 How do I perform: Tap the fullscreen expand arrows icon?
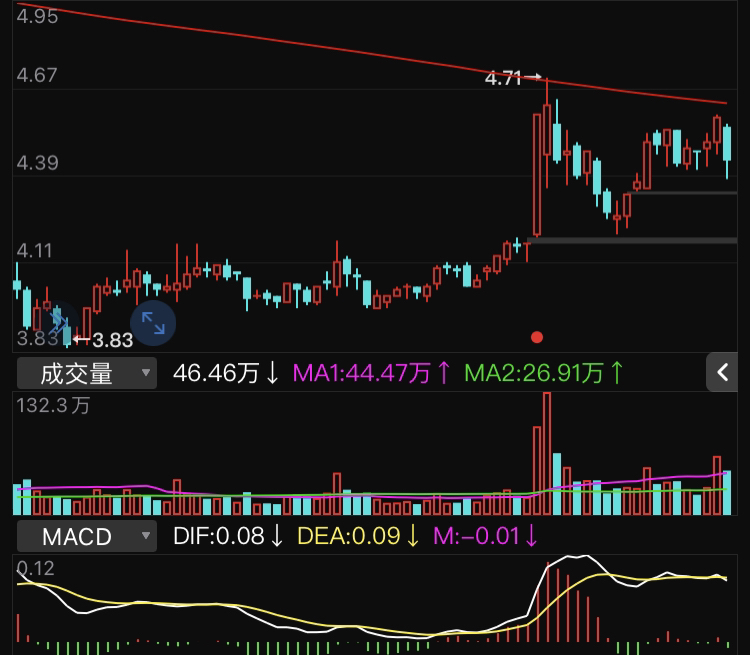153,323
